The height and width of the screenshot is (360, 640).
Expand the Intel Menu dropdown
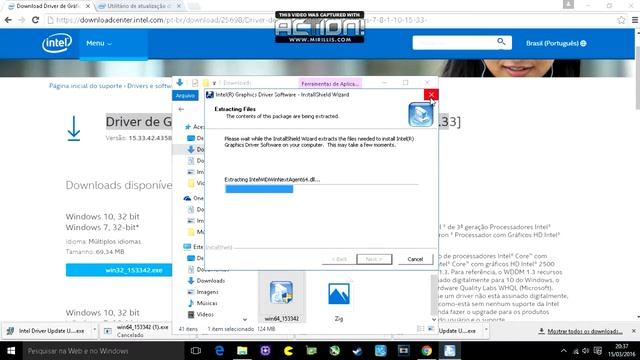click(99, 43)
